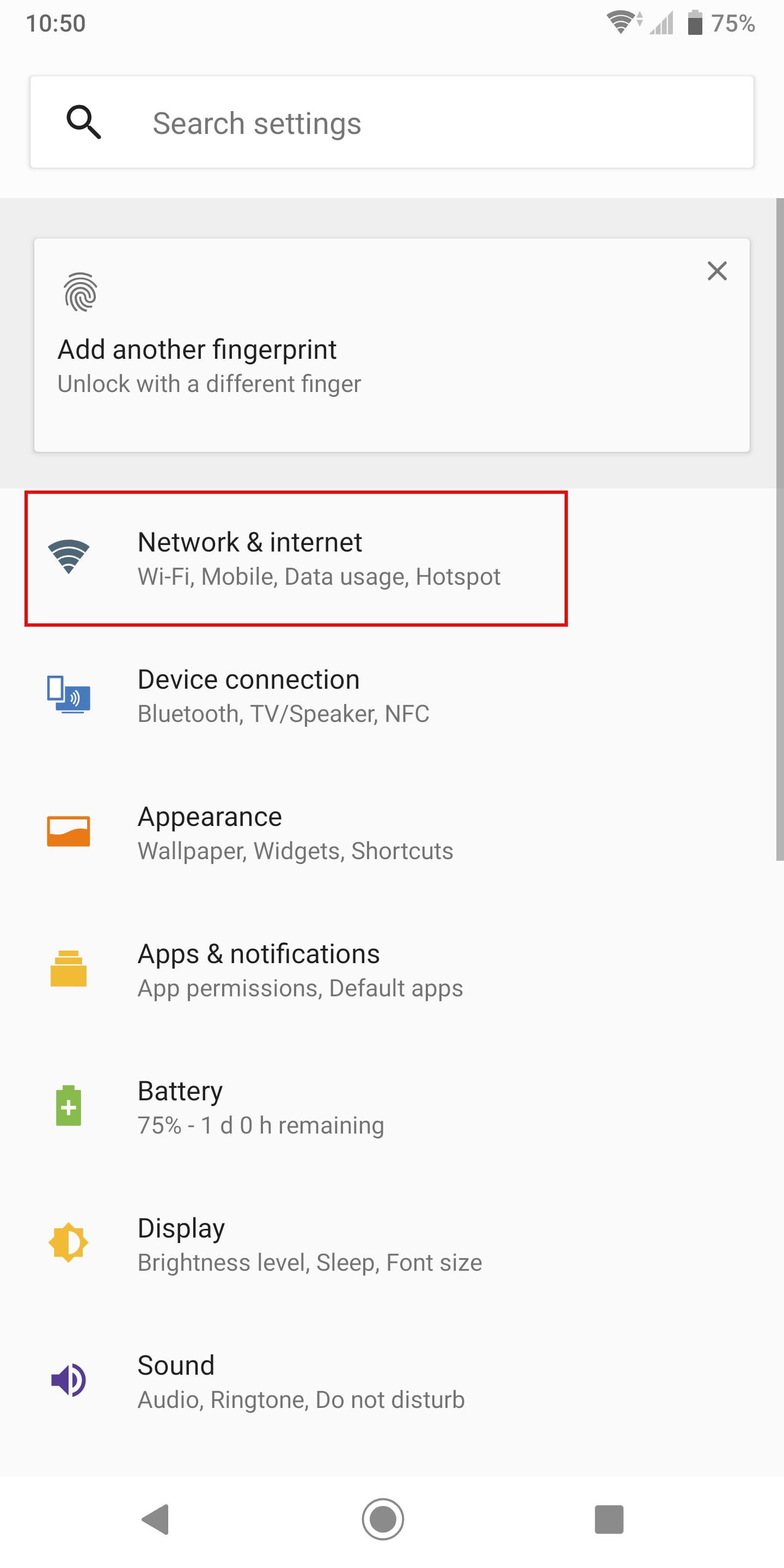The image size is (784, 1568).
Task: Open Device connection settings
Action: (284, 695)
